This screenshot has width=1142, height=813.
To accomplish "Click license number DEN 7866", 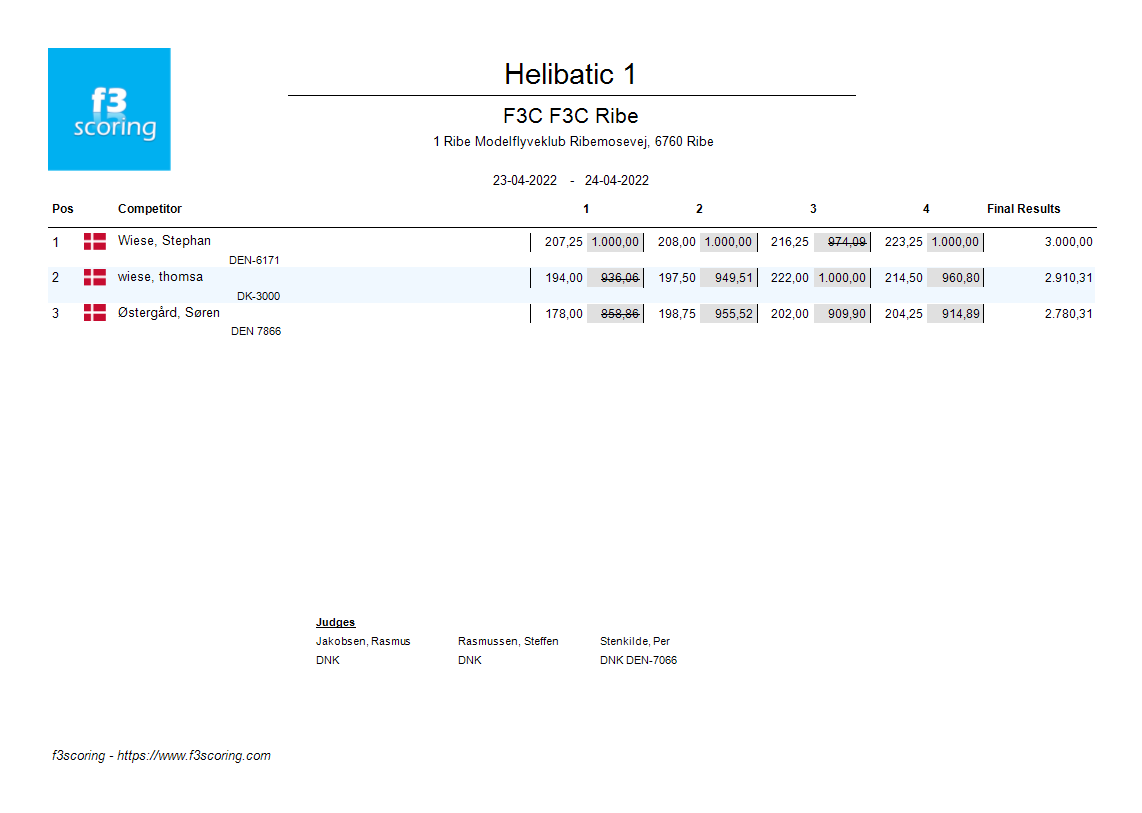I will 256,331.
